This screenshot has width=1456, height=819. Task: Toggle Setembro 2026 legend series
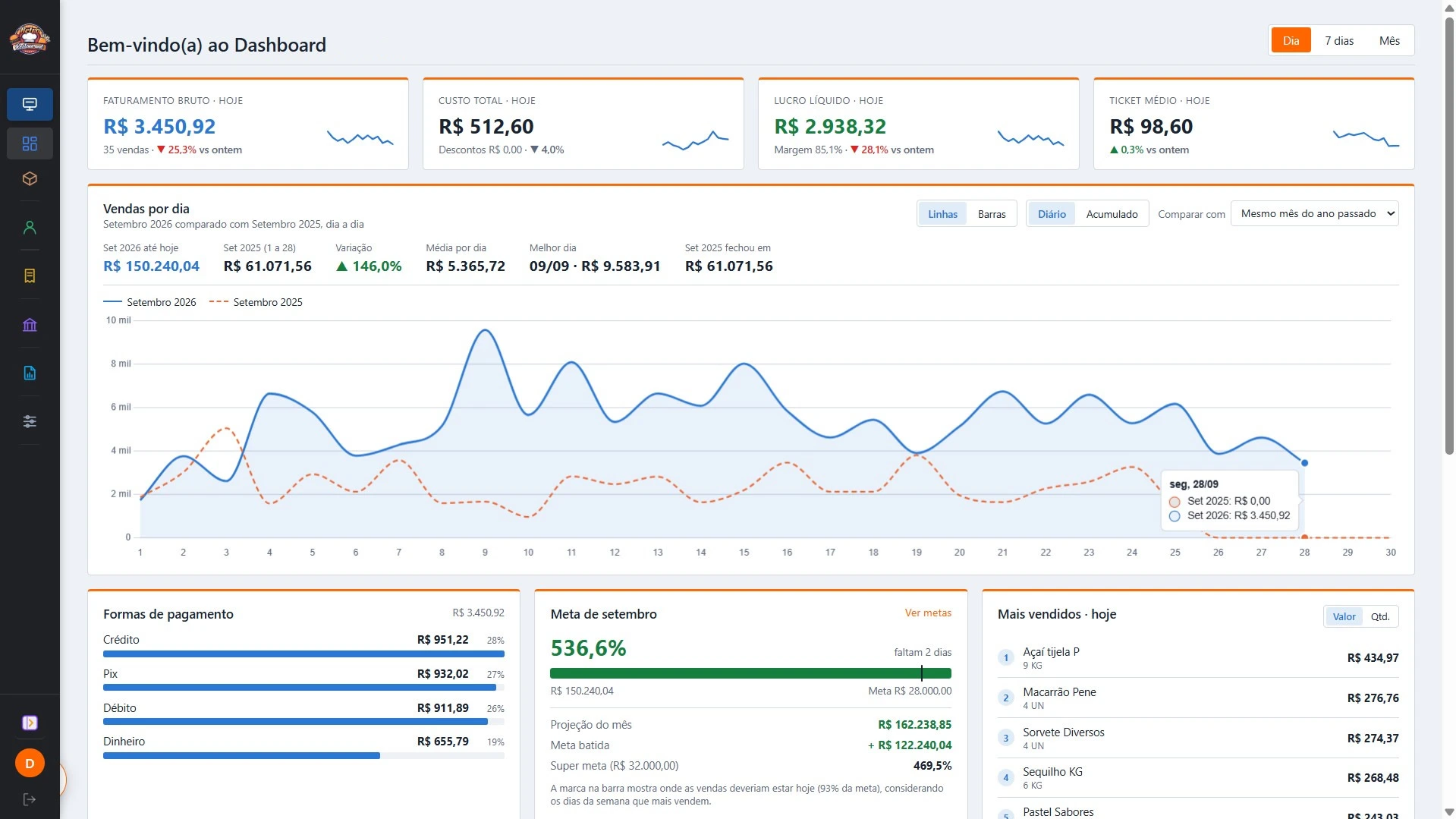click(x=149, y=302)
